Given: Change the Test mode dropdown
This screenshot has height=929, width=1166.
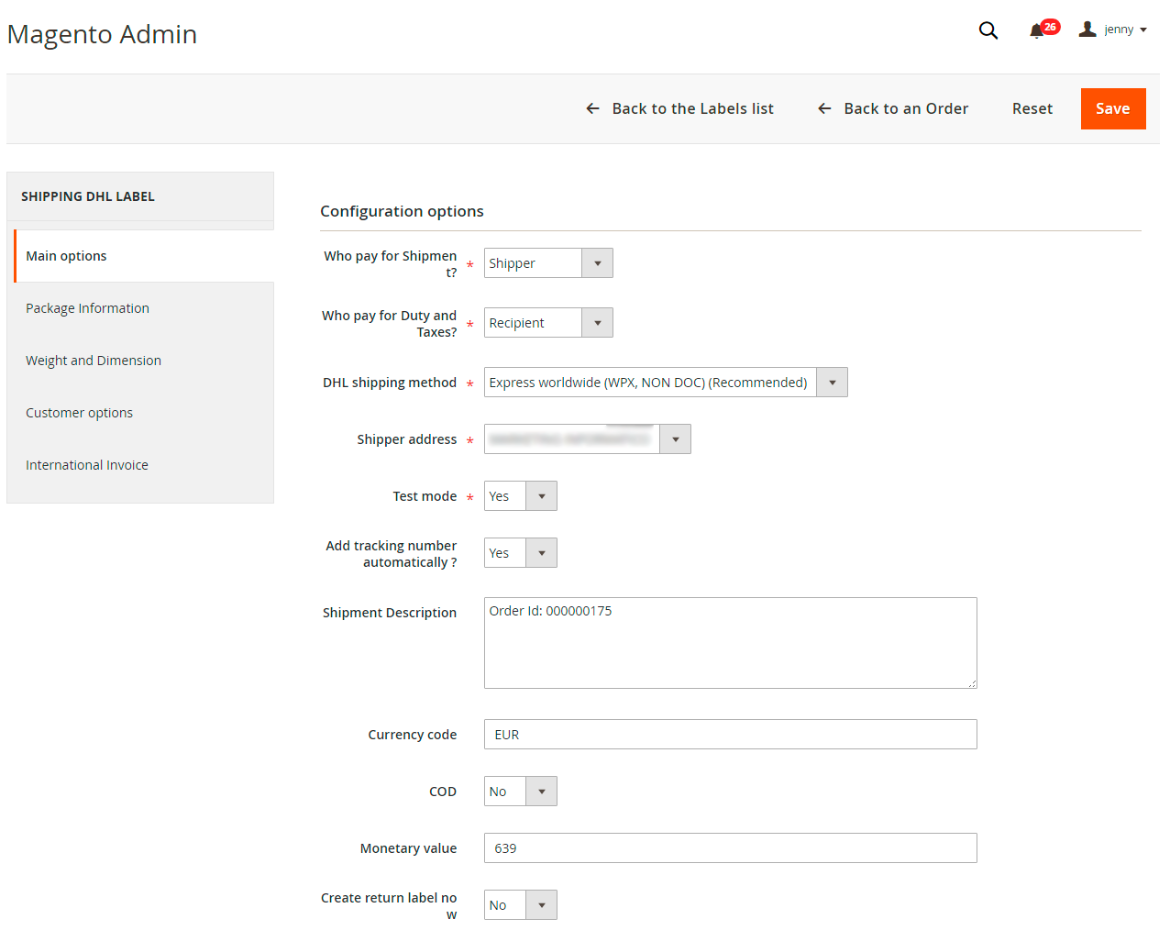Looking at the screenshot, I should (x=521, y=496).
